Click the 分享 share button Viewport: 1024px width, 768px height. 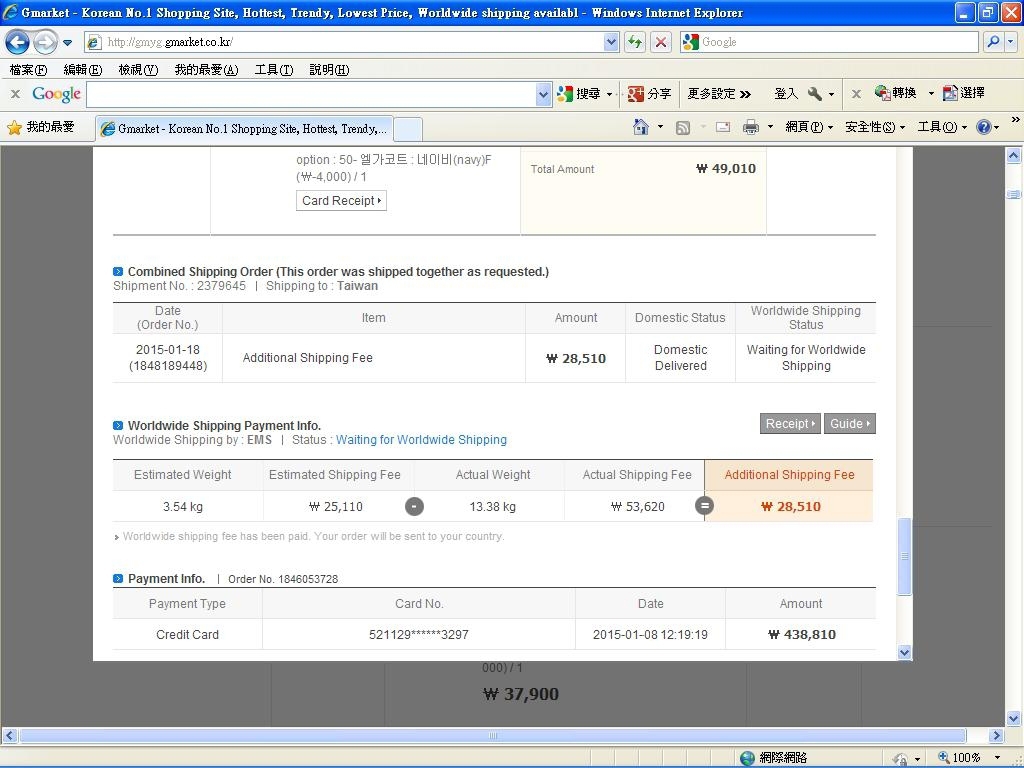pyautogui.click(x=649, y=94)
